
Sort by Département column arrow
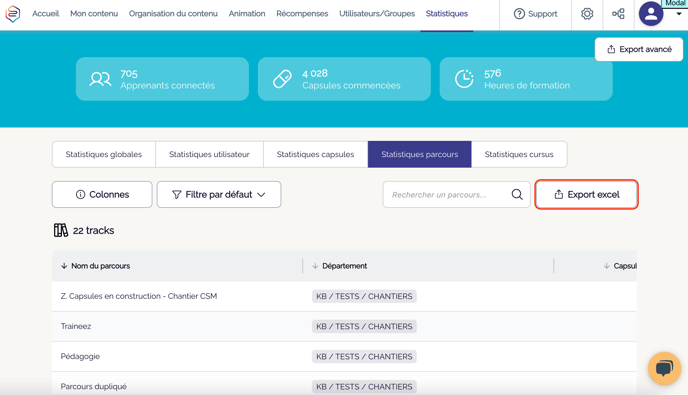pyautogui.click(x=315, y=266)
